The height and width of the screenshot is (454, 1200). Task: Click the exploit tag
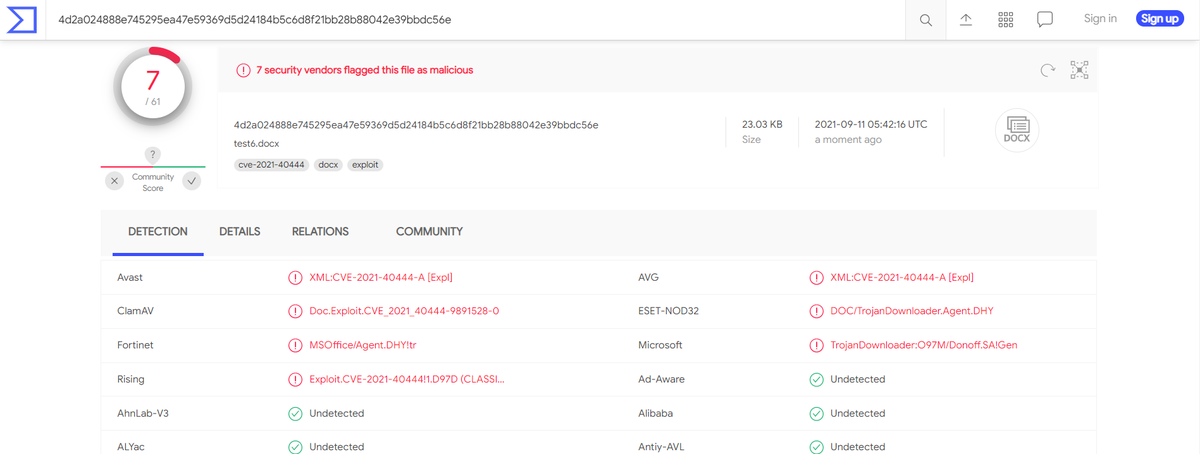[365, 164]
